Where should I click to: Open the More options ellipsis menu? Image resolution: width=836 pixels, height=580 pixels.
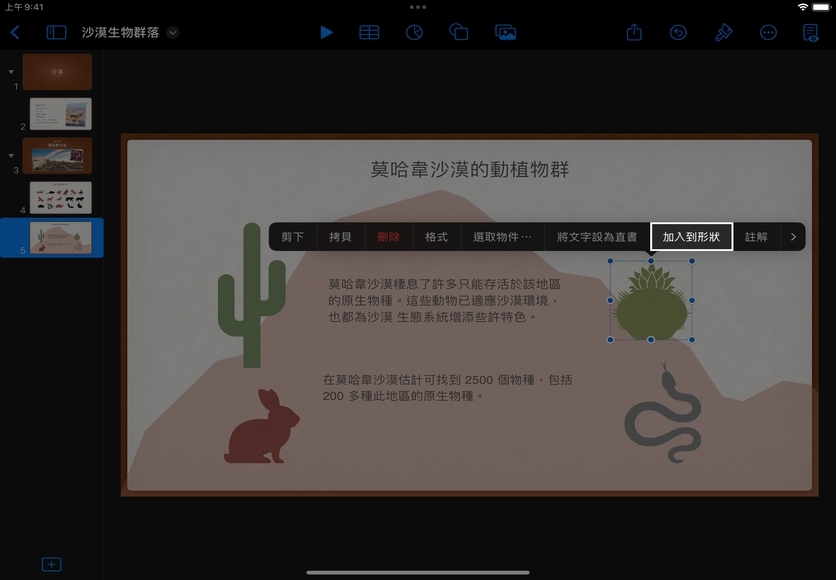pos(768,32)
